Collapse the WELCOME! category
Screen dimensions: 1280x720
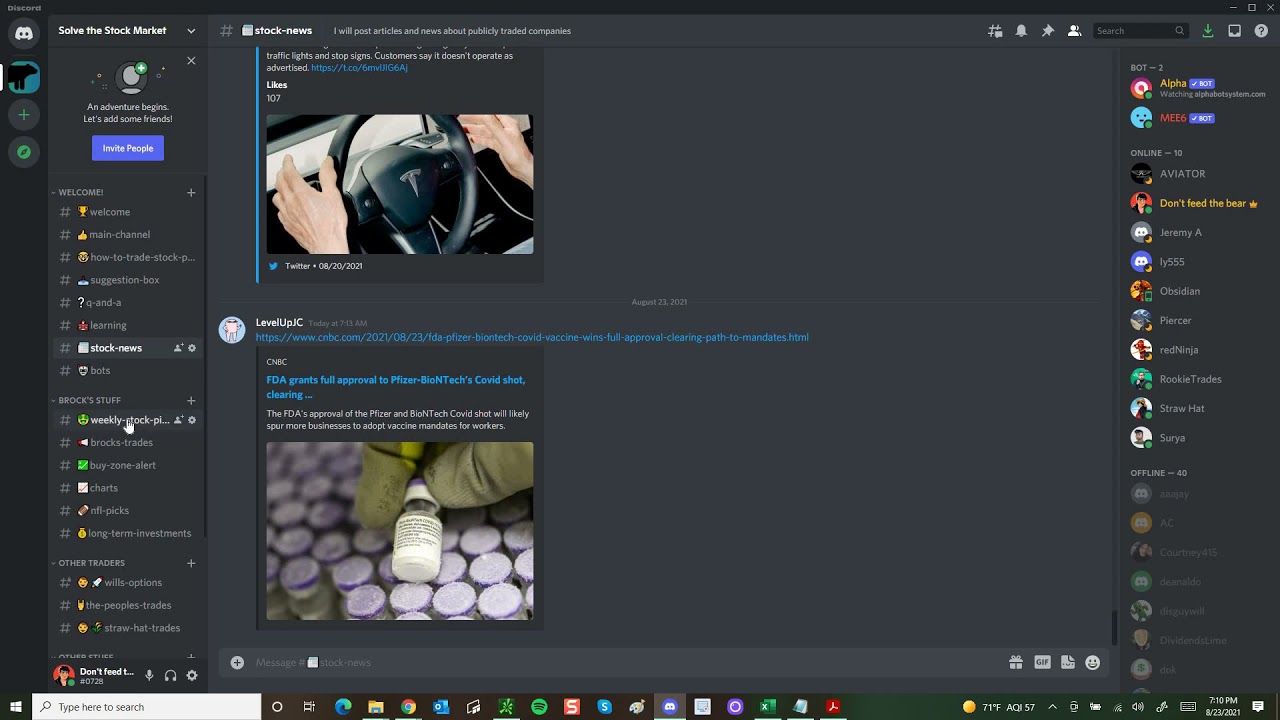click(80, 192)
